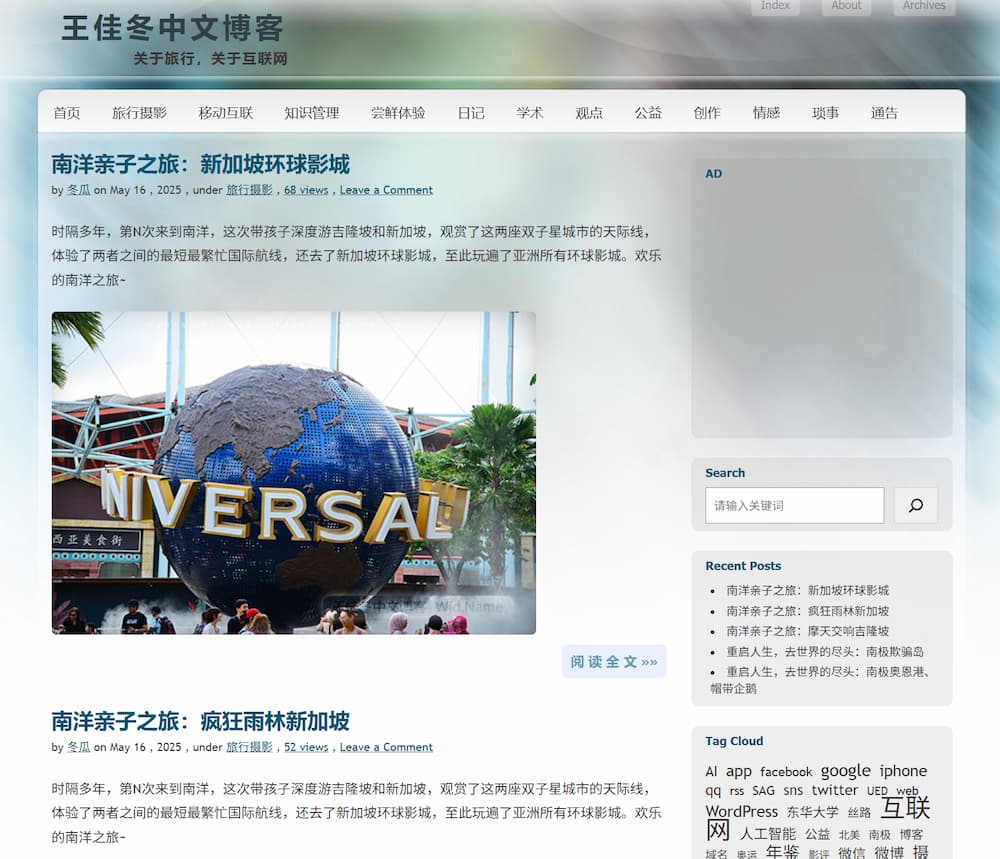The image size is (1000, 859).
Task: Open the 公益 navigation item
Action: [x=648, y=113]
